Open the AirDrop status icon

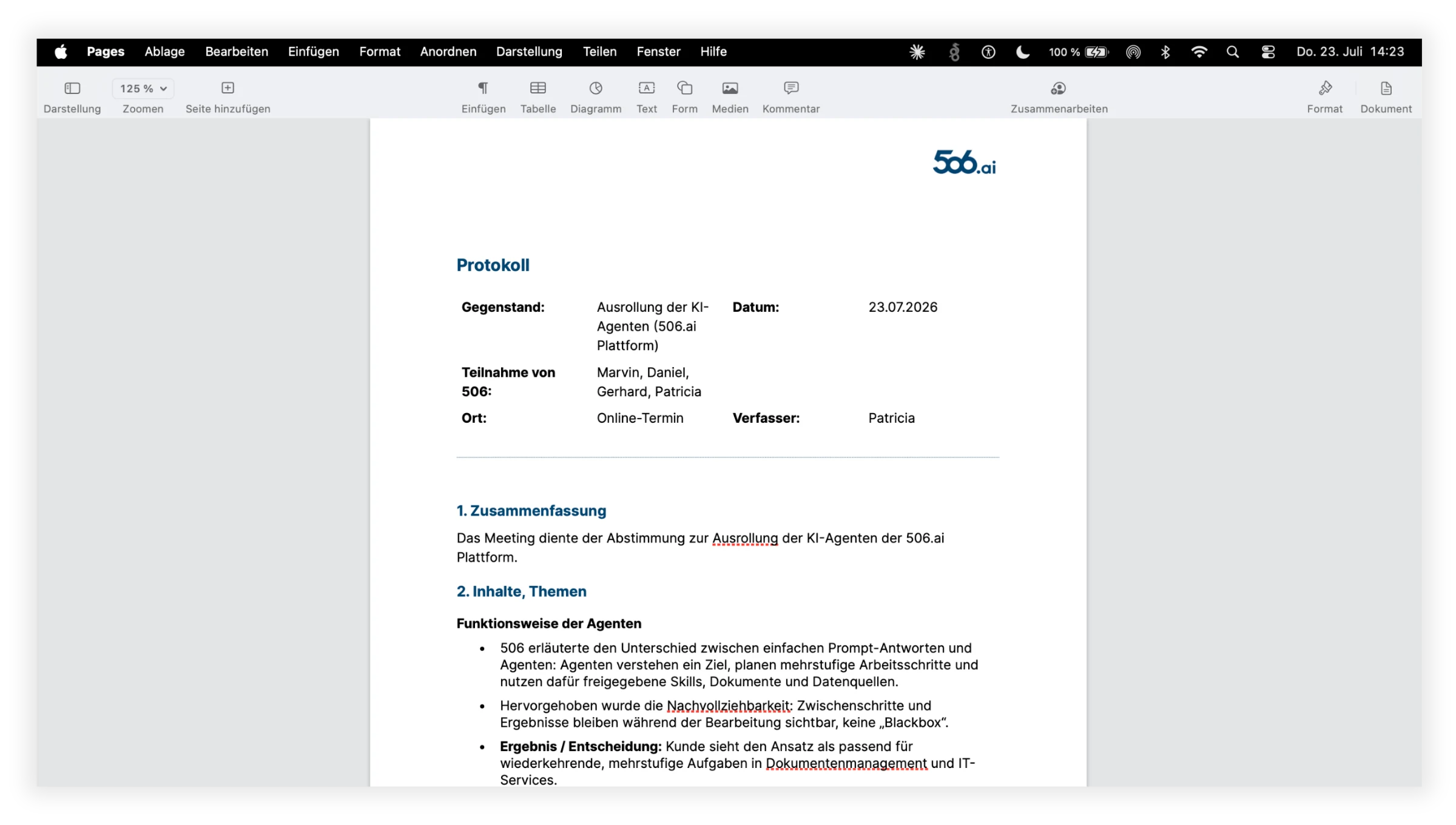click(x=1133, y=52)
